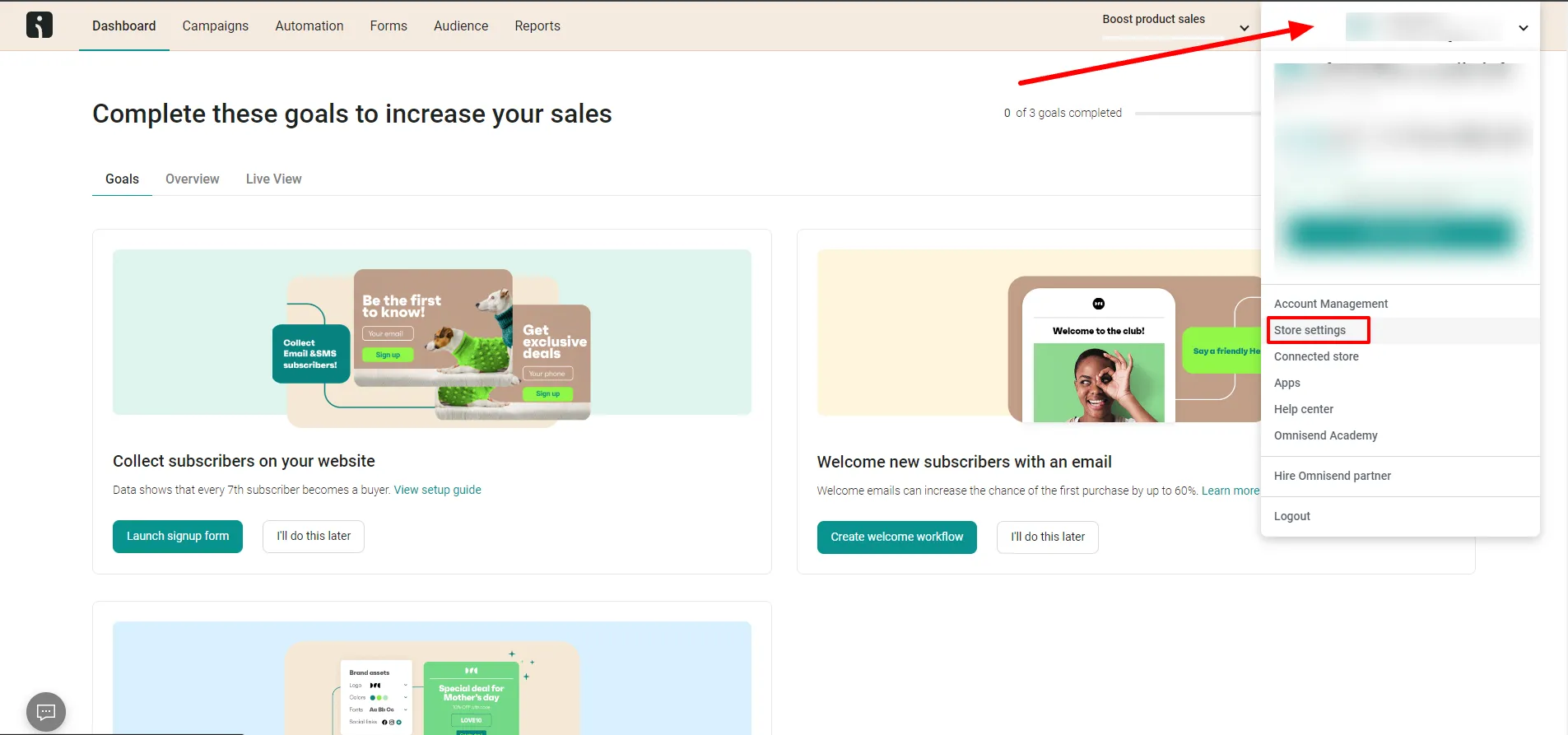Click the Collect subscribers on your website heading
Image resolution: width=1568 pixels, height=735 pixels.
point(244,461)
